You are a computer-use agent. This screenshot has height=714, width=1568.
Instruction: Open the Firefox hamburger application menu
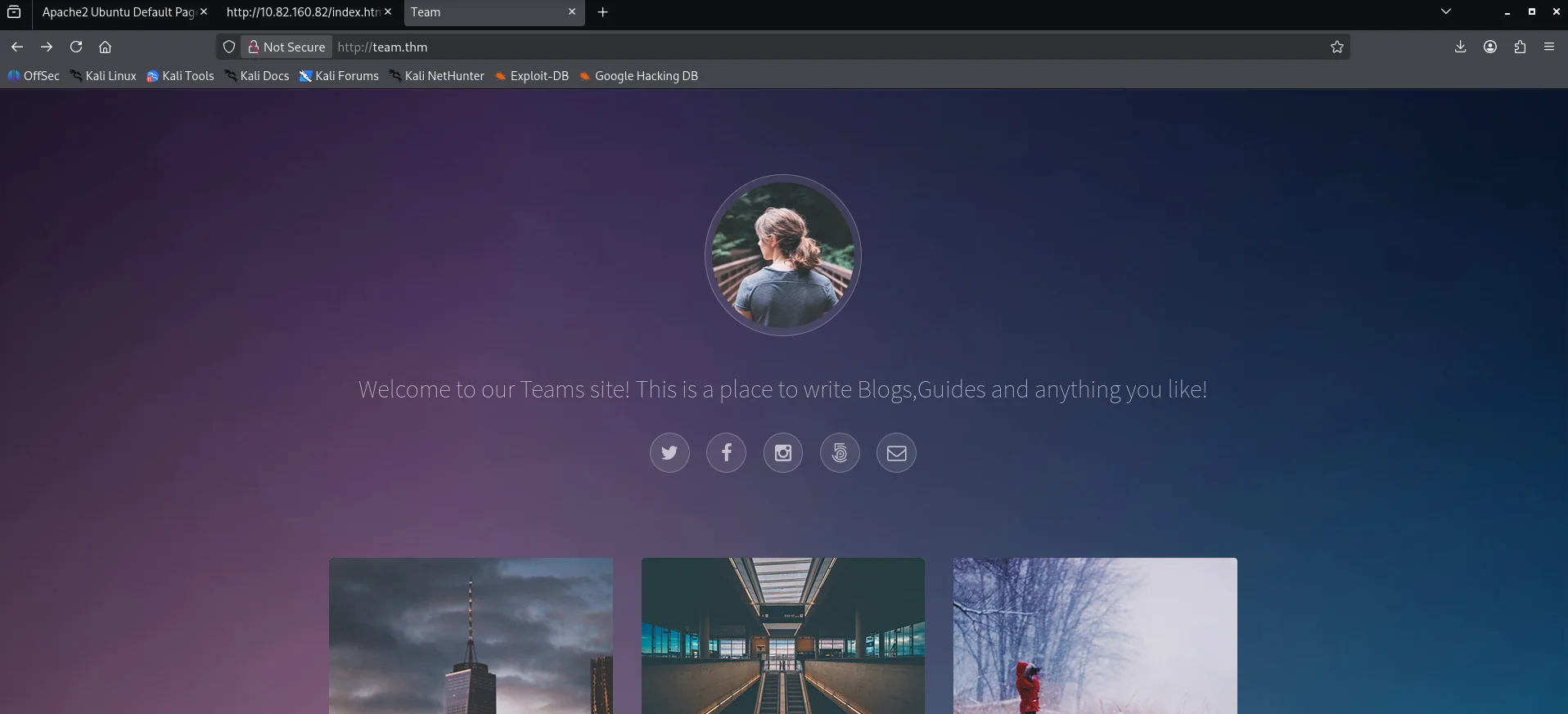(x=1549, y=47)
